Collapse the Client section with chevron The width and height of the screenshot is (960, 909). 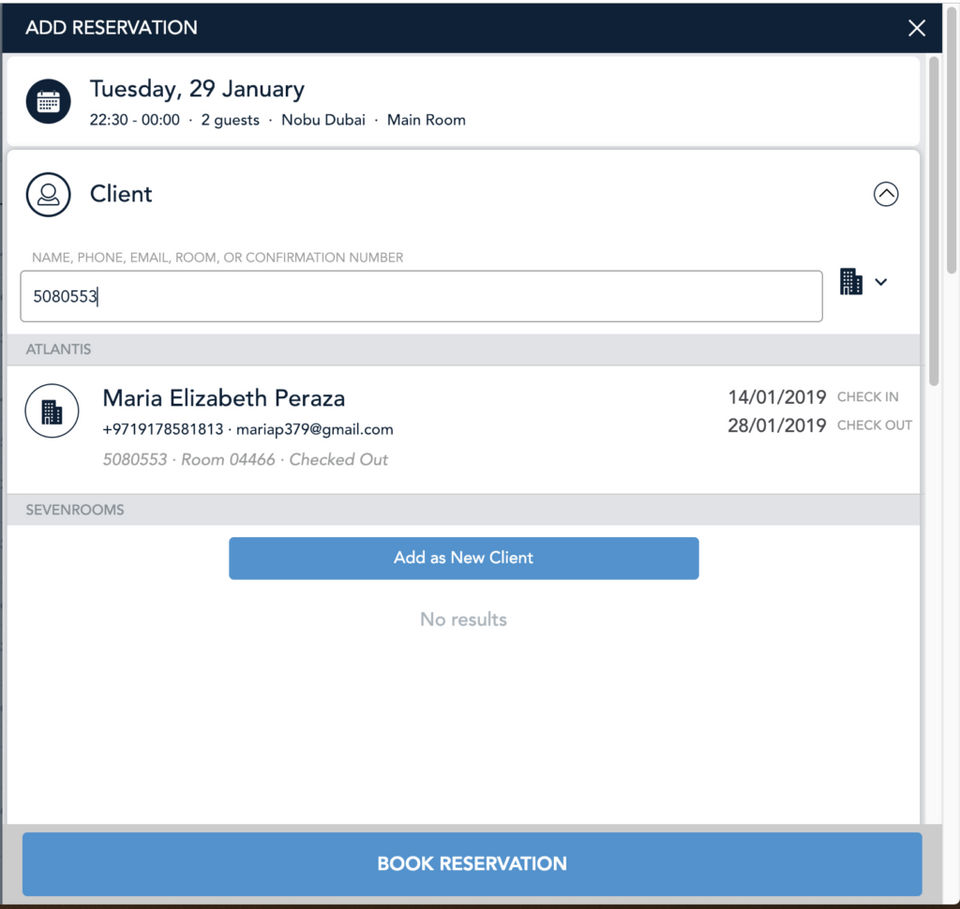click(x=885, y=194)
